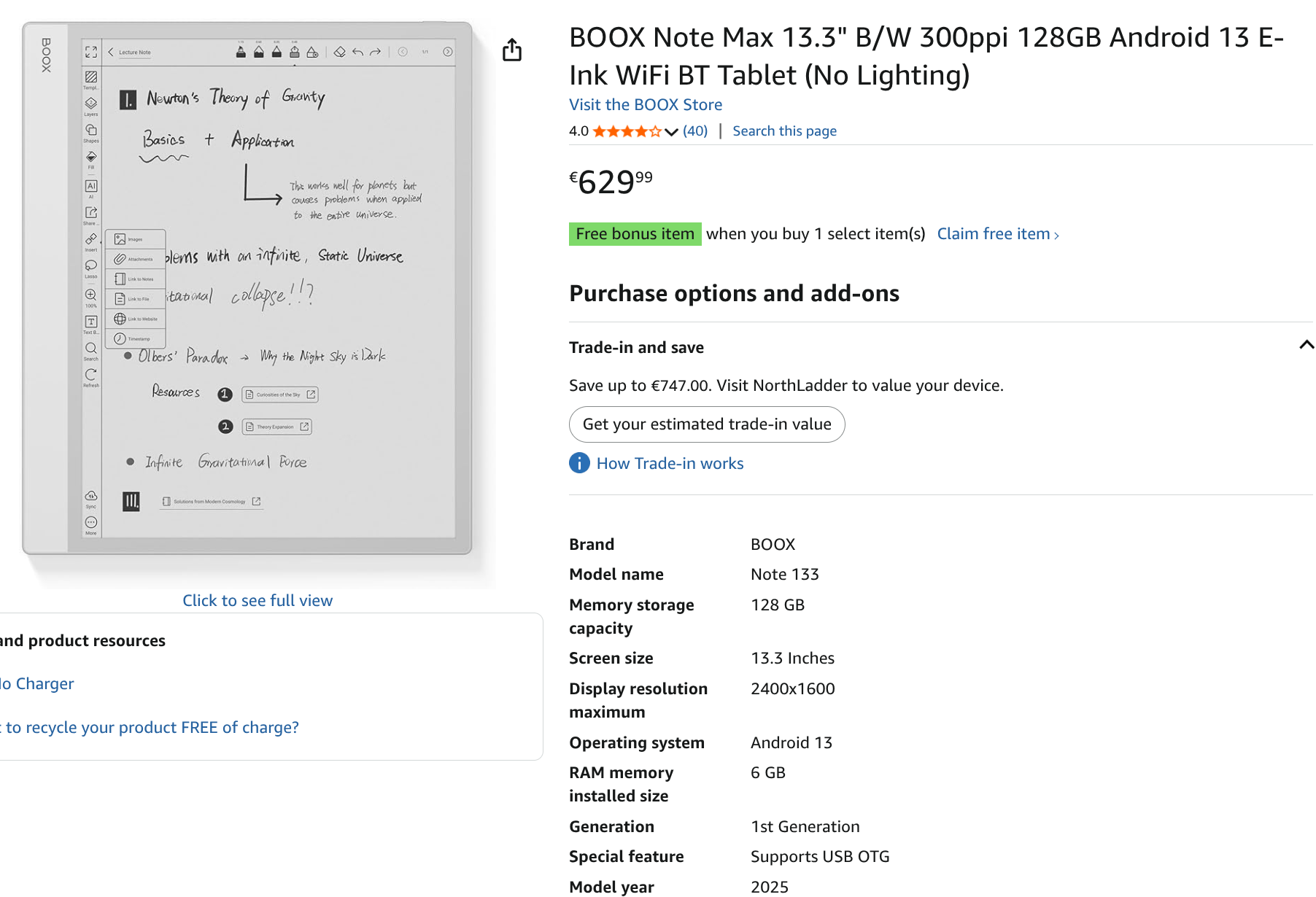Click the product title BOOX Note Max
This screenshot has width=1316, height=897.
click(926, 56)
